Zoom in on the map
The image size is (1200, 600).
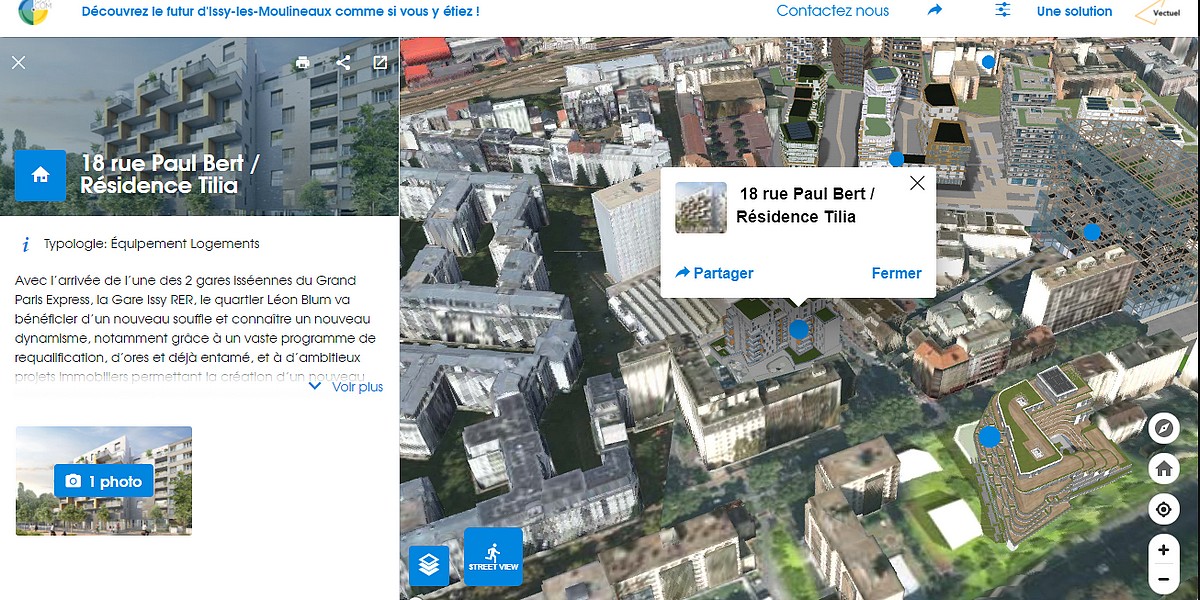[1163, 550]
